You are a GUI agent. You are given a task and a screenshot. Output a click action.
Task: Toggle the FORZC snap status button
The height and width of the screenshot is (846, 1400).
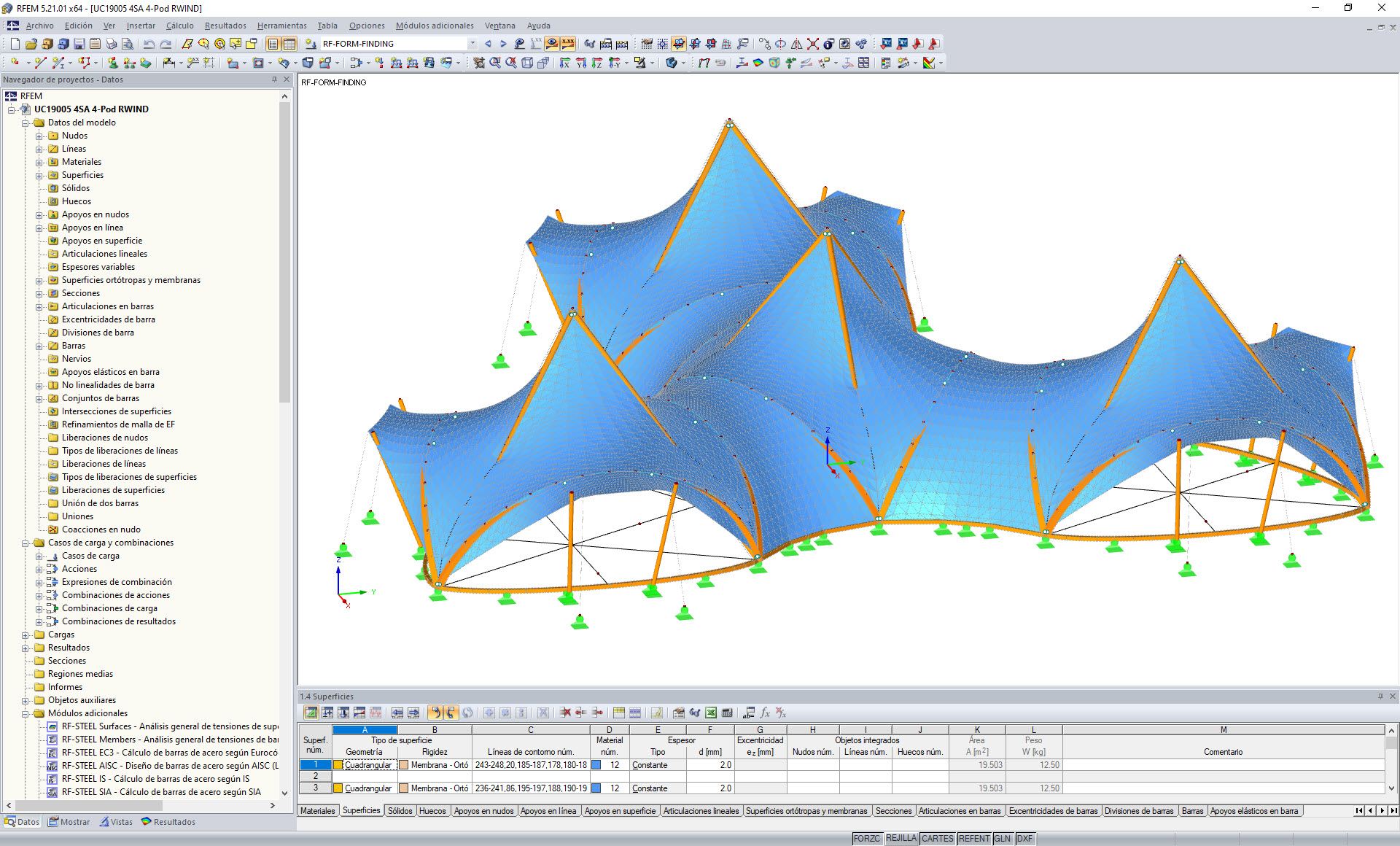(x=866, y=839)
